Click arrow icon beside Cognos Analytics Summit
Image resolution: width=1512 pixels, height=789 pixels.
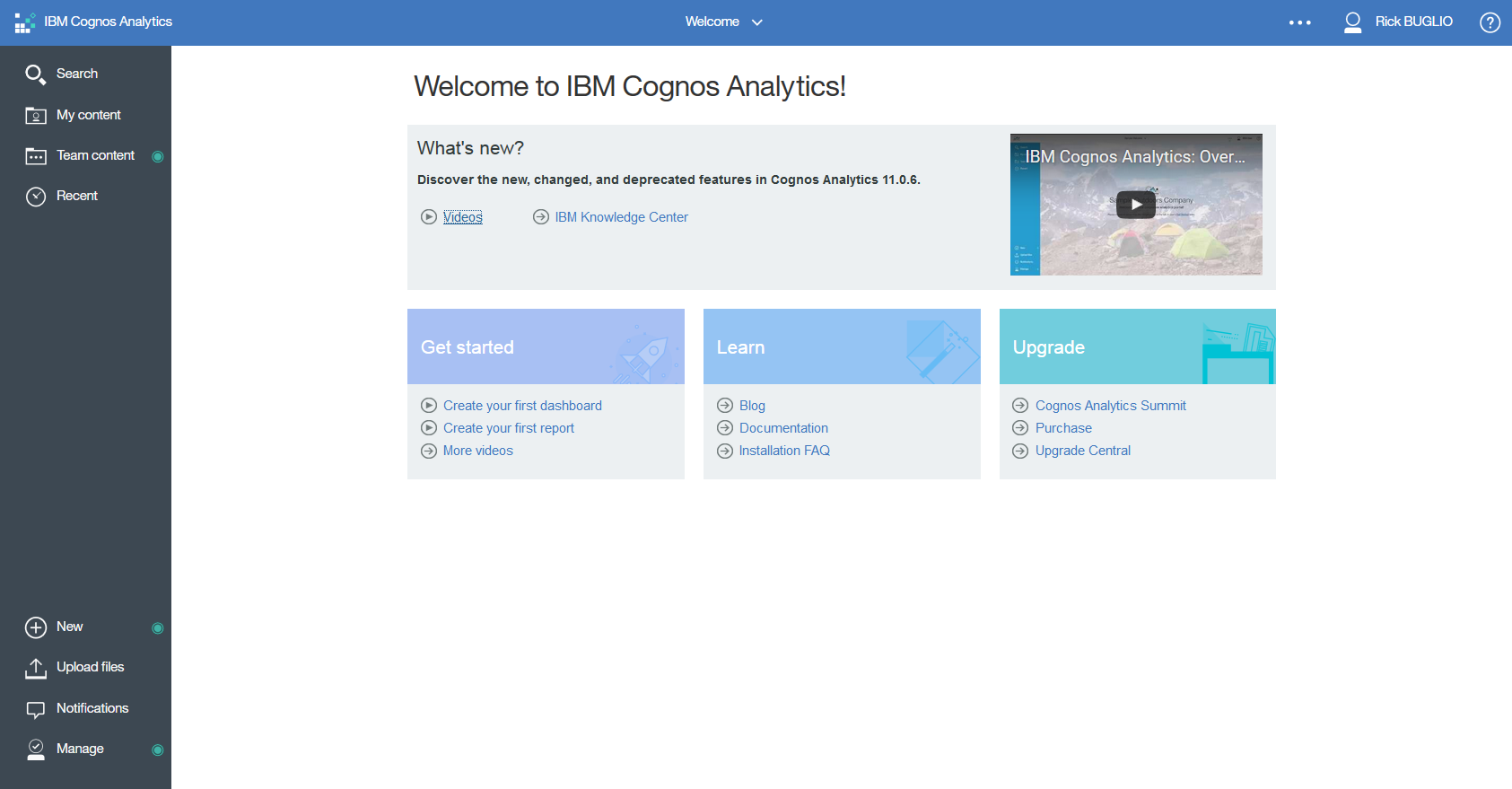pyautogui.click(x=1020, y=406)
